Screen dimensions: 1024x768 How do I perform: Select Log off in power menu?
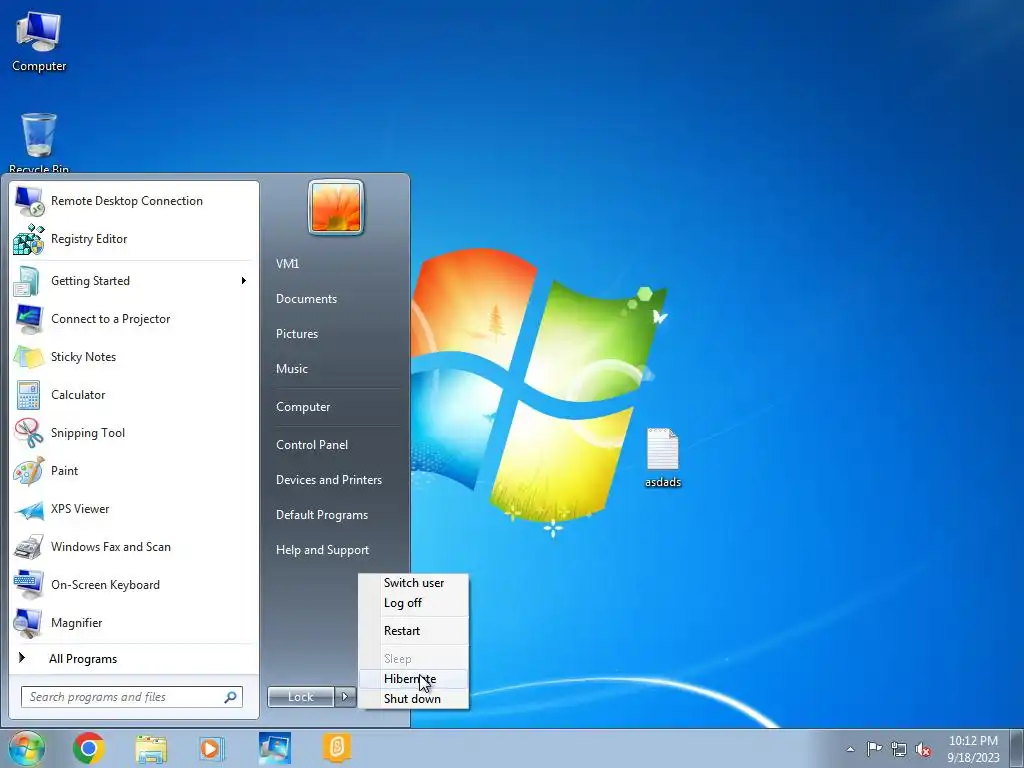(x=413, y=603)
